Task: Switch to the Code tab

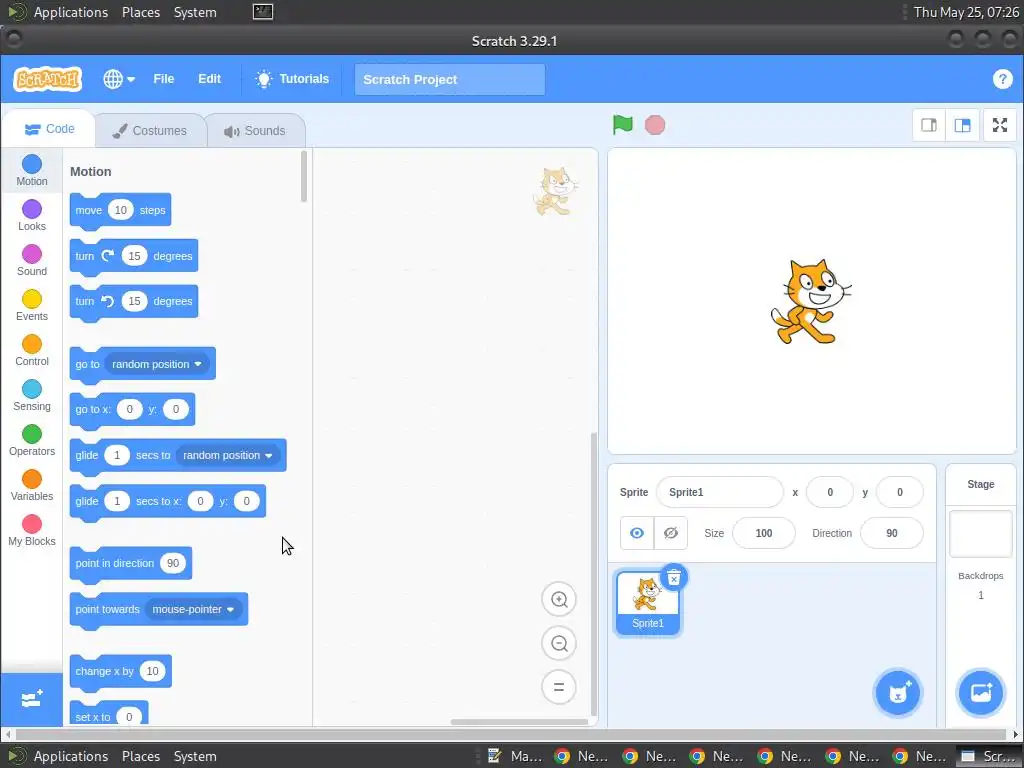Action: coord(50,129)
